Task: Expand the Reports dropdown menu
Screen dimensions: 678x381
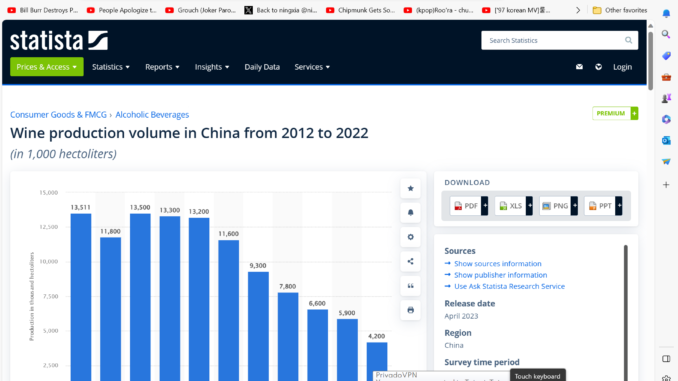Action: coord(162,67)
